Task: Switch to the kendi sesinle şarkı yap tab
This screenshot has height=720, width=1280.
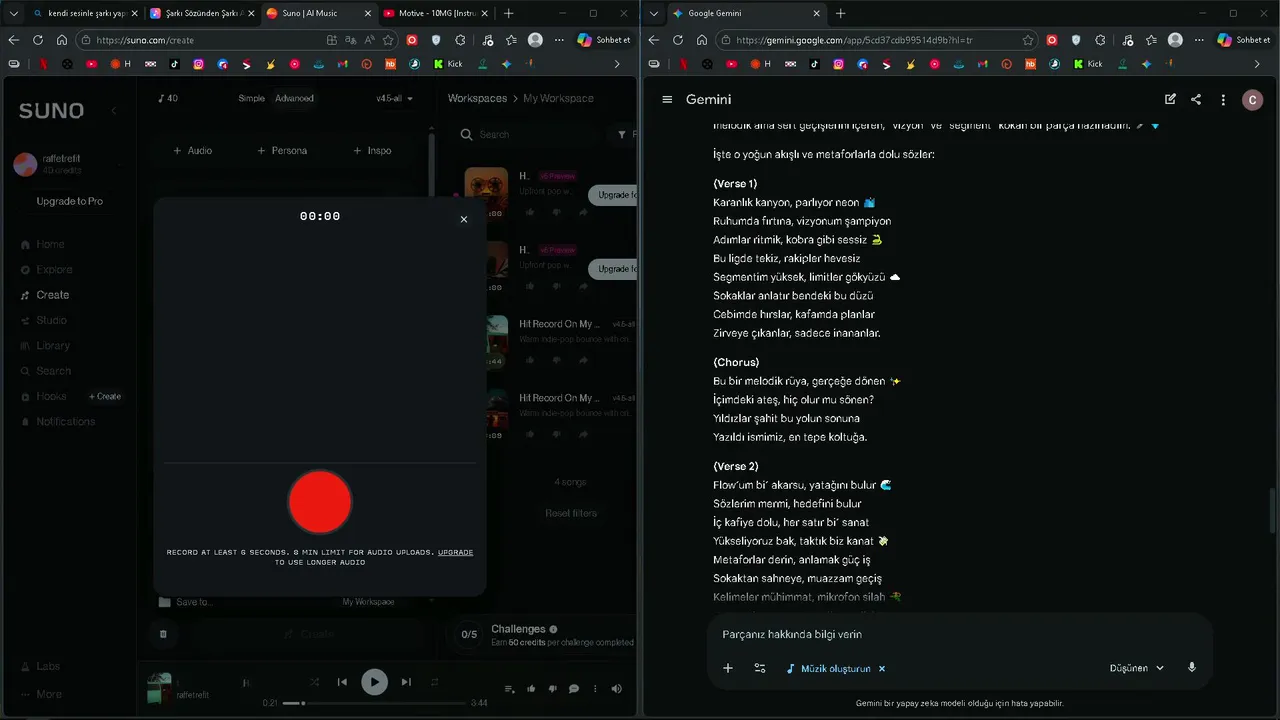Action: coord(84,13)
